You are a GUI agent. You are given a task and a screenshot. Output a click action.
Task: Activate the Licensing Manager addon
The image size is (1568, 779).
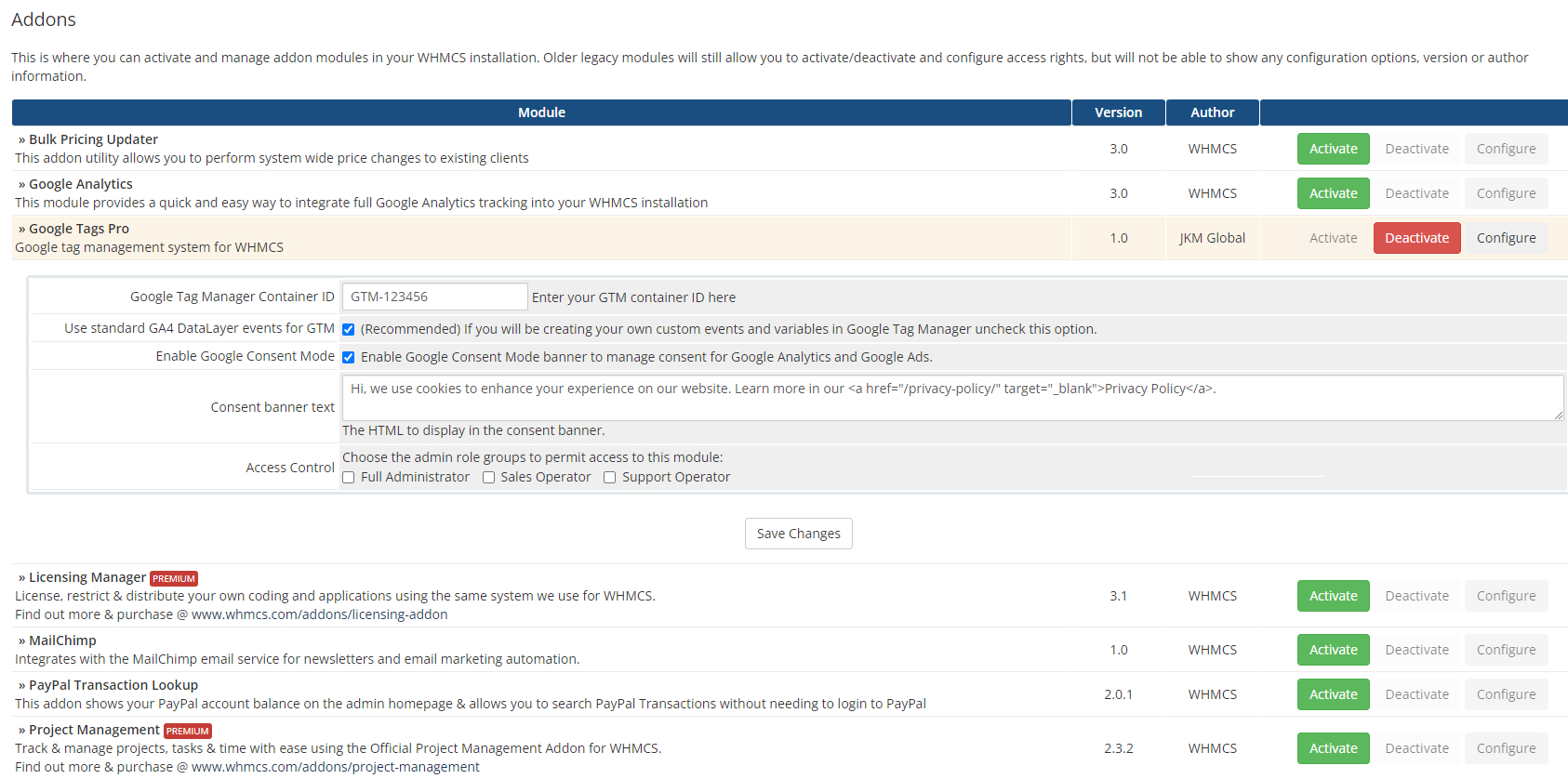point(1333,596)
